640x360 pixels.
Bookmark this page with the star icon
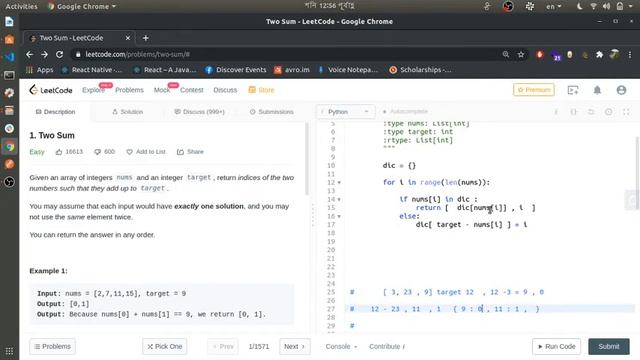coord(521,54)
